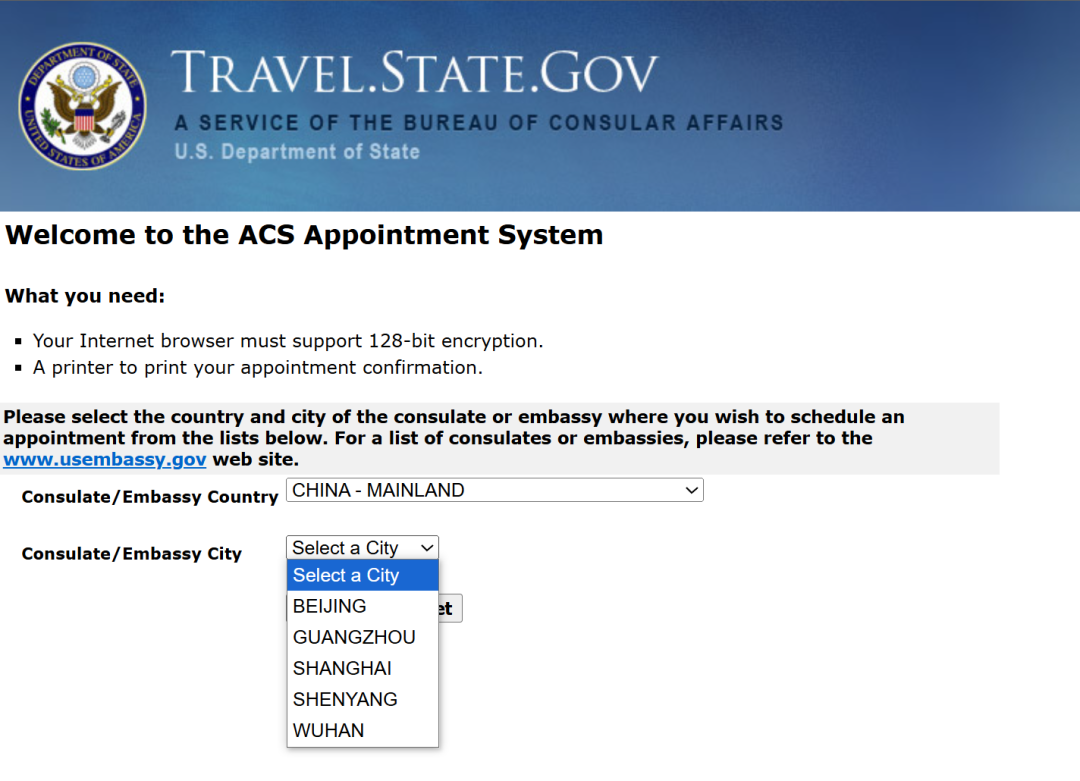Click the printer requirement bullet text
This screenshot has width=1080, height=781.
pos(258,367)
